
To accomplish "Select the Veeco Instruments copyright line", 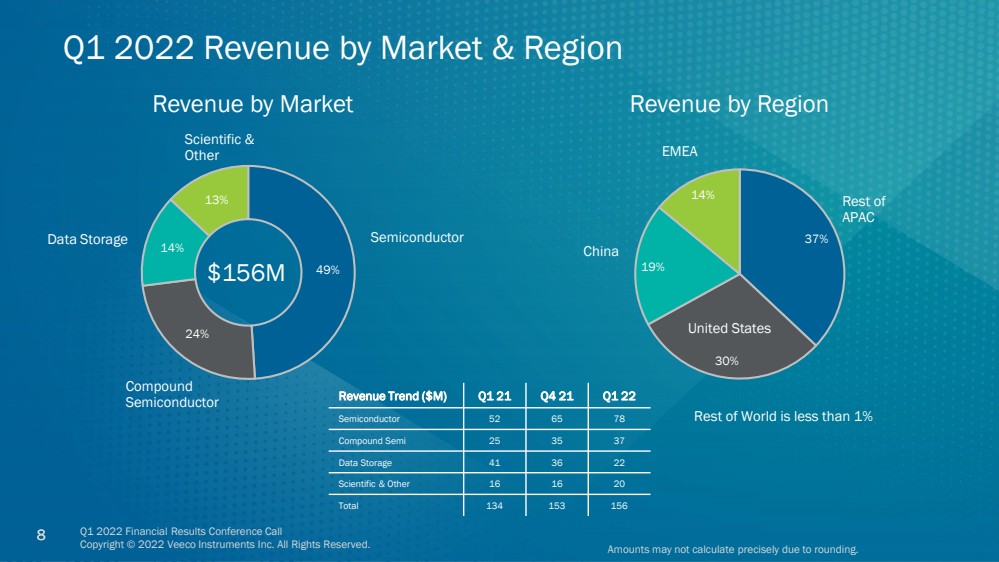I will click(225, 544).
